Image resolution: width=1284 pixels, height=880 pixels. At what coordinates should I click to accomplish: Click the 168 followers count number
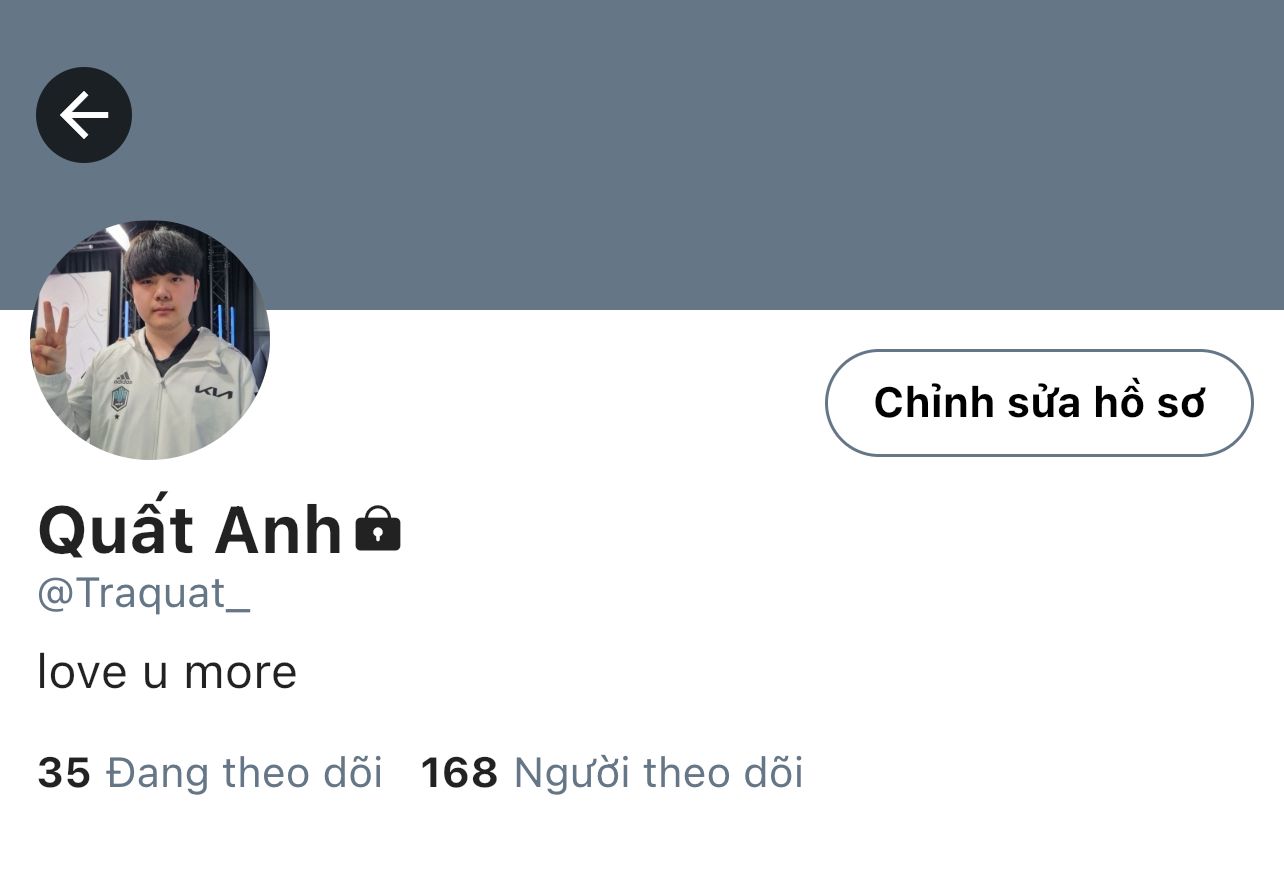pos(459,773)
